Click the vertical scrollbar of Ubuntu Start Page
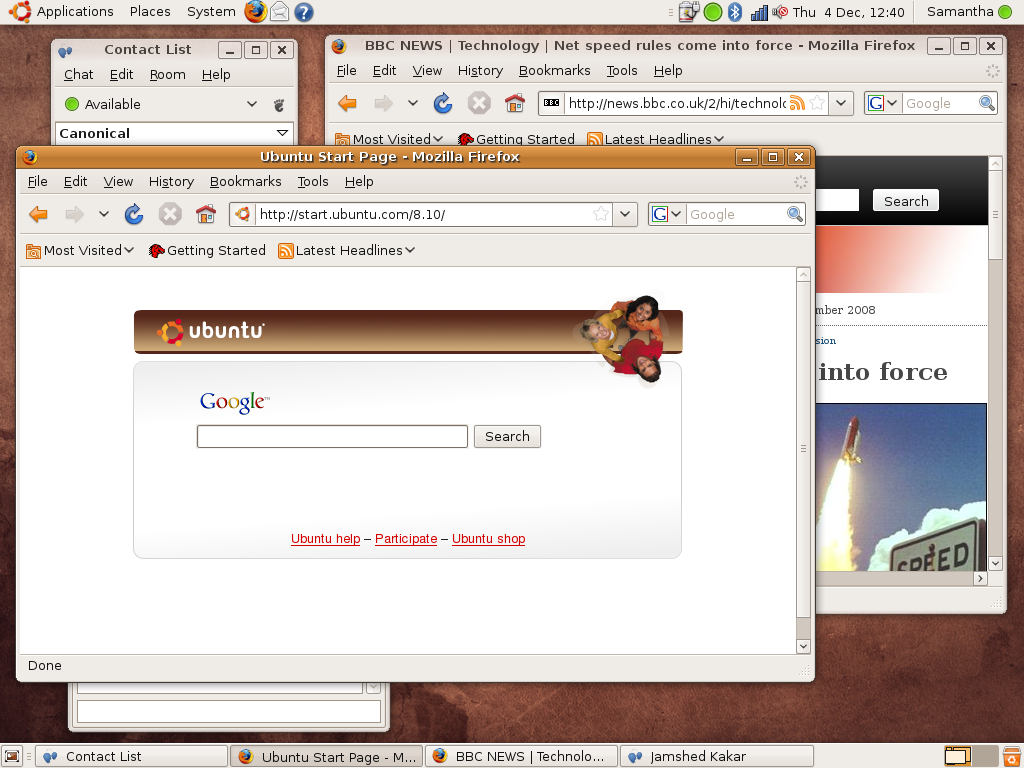 (803, 450)
